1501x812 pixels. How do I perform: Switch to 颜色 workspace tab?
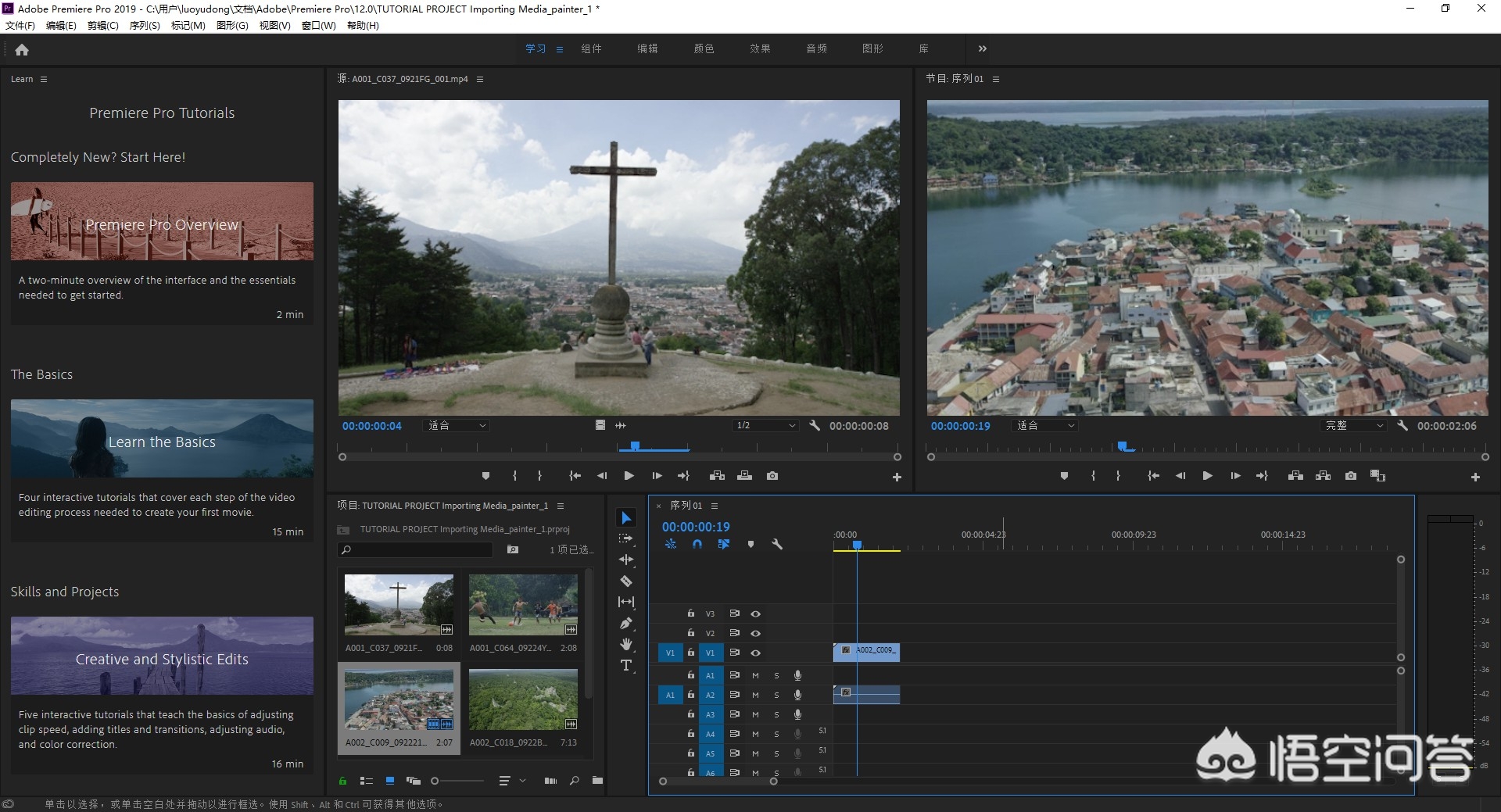tap(704, 48)
